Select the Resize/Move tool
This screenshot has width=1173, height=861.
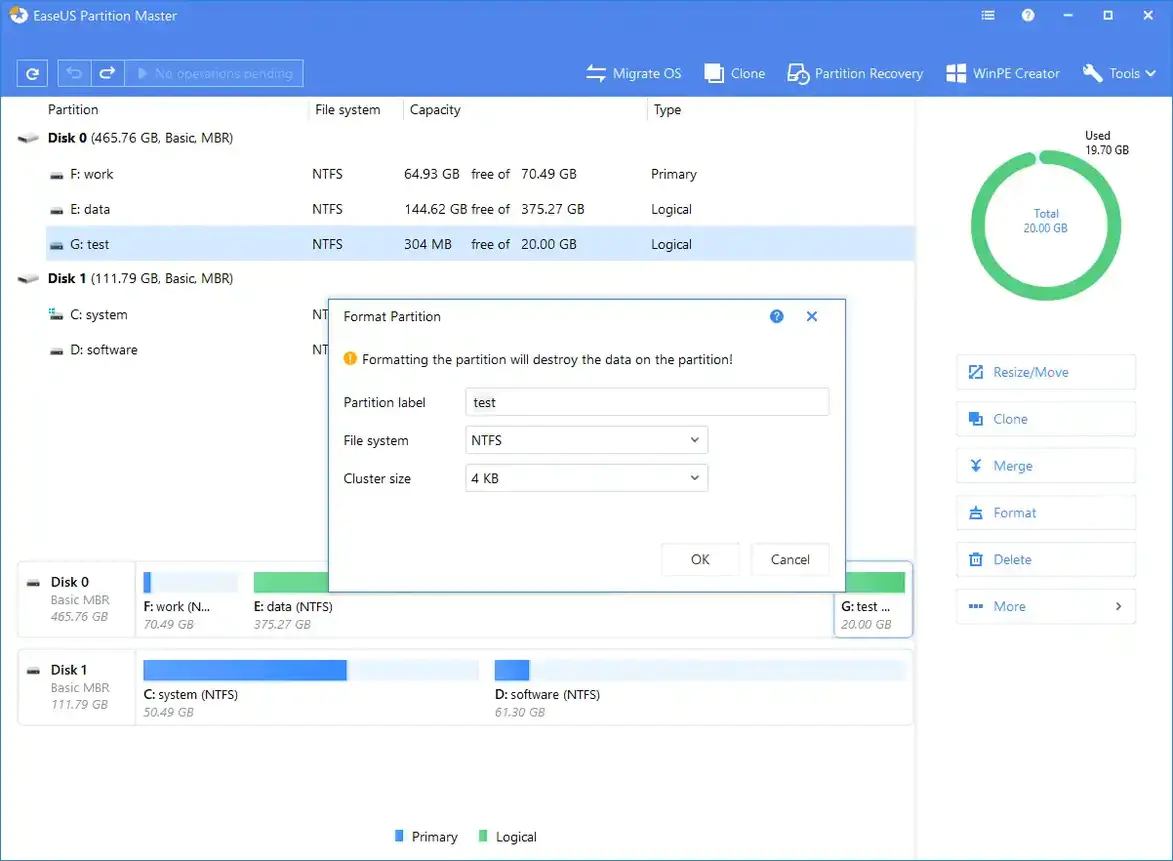point(1045,371)
